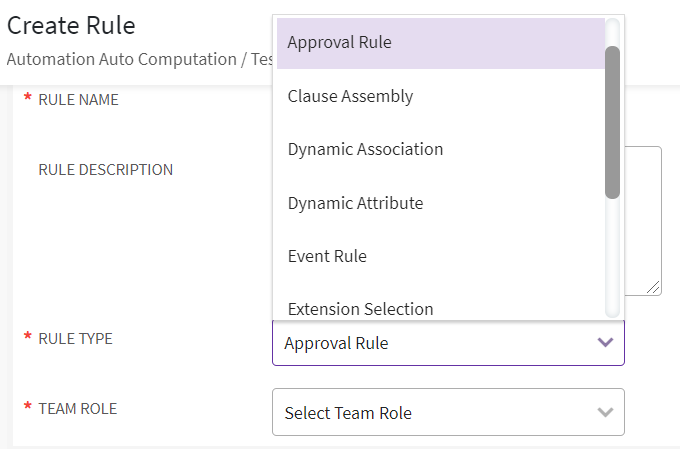
Task: Collapse the Rule Type dropdown using its chevron
Action: [x=605, y=343]
